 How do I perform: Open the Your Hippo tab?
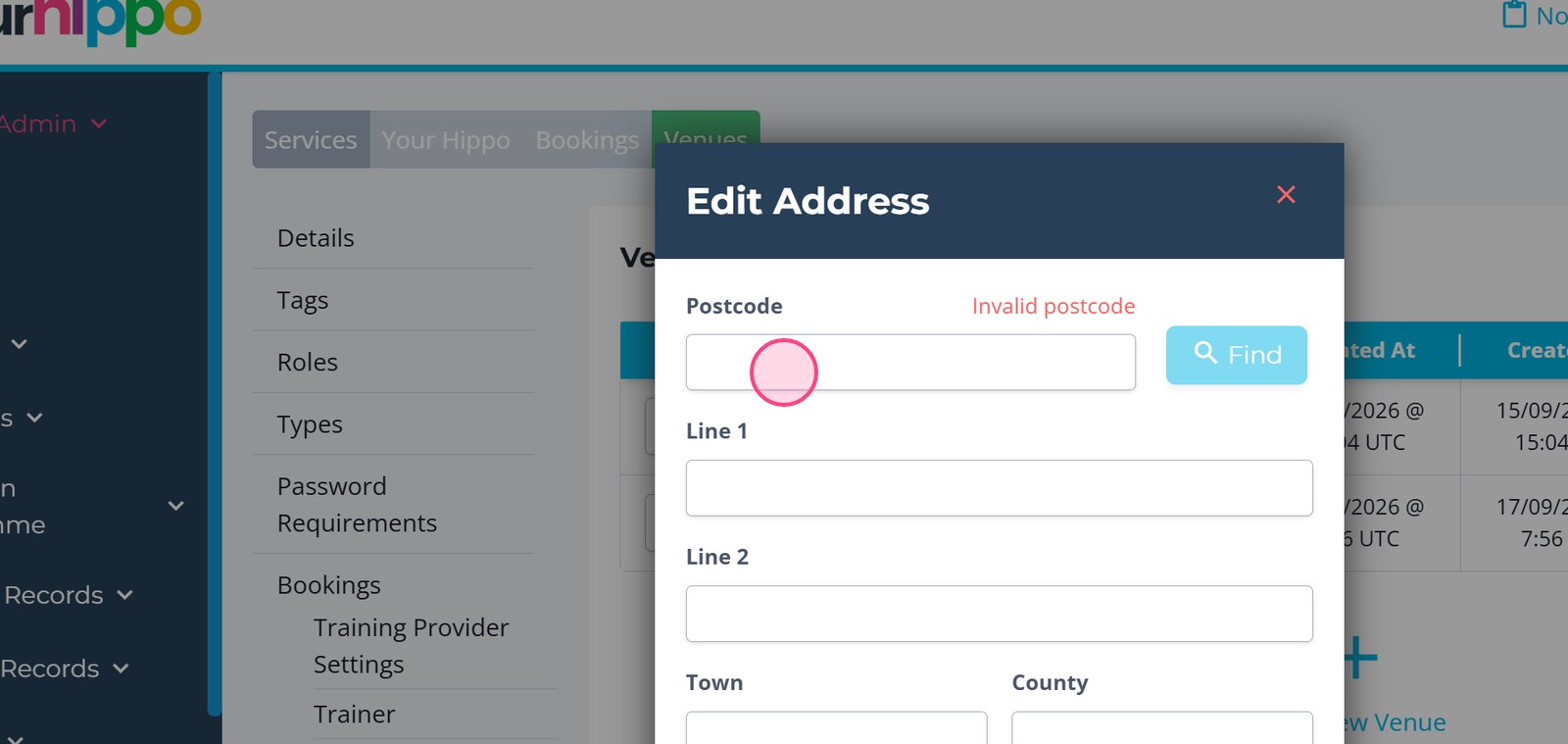[x=446, y=139]
